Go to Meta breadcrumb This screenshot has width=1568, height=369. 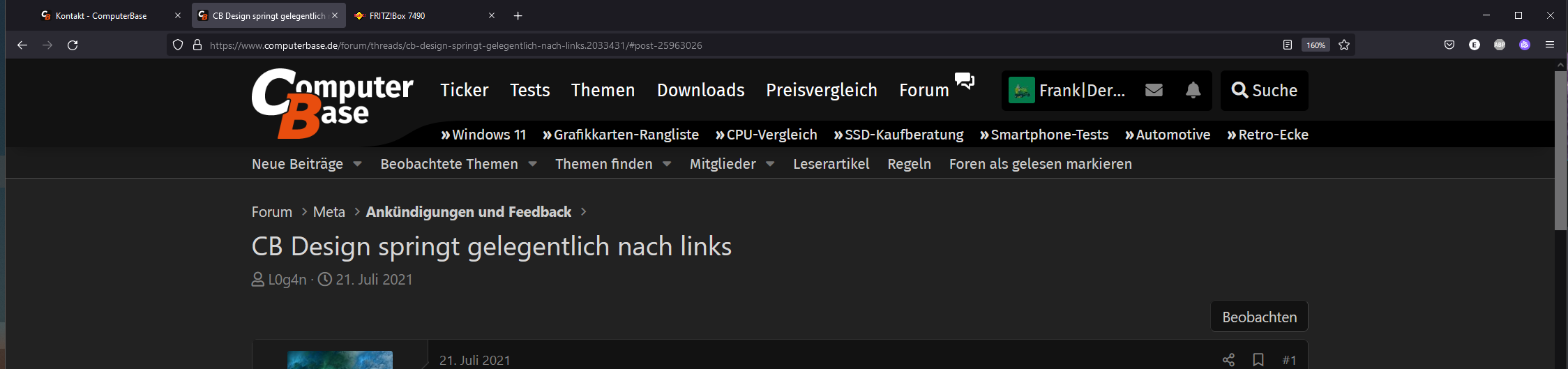329,212
